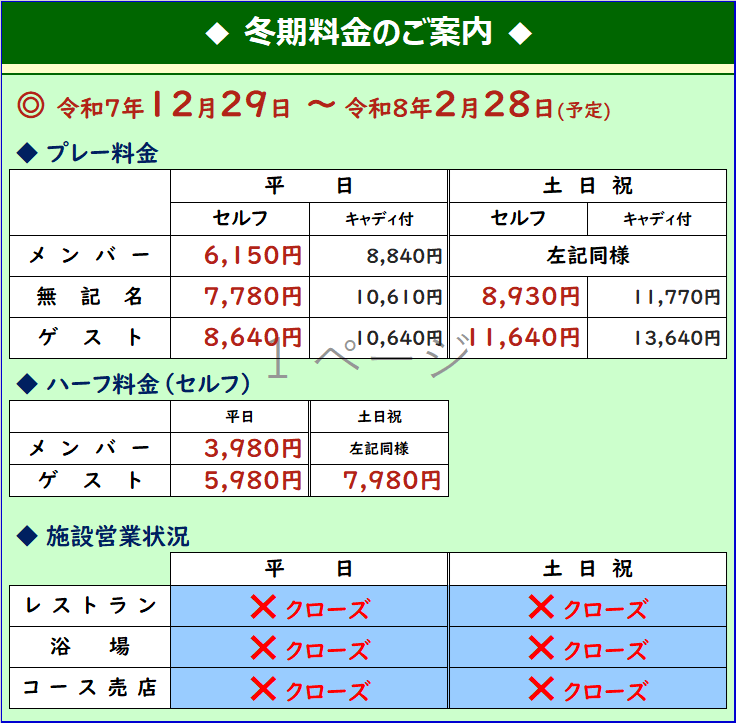Click the white diamond right of 冬期料金のご案内
Image resolution: width=736 pixels, height=723 pixels.
pos(518,34)
